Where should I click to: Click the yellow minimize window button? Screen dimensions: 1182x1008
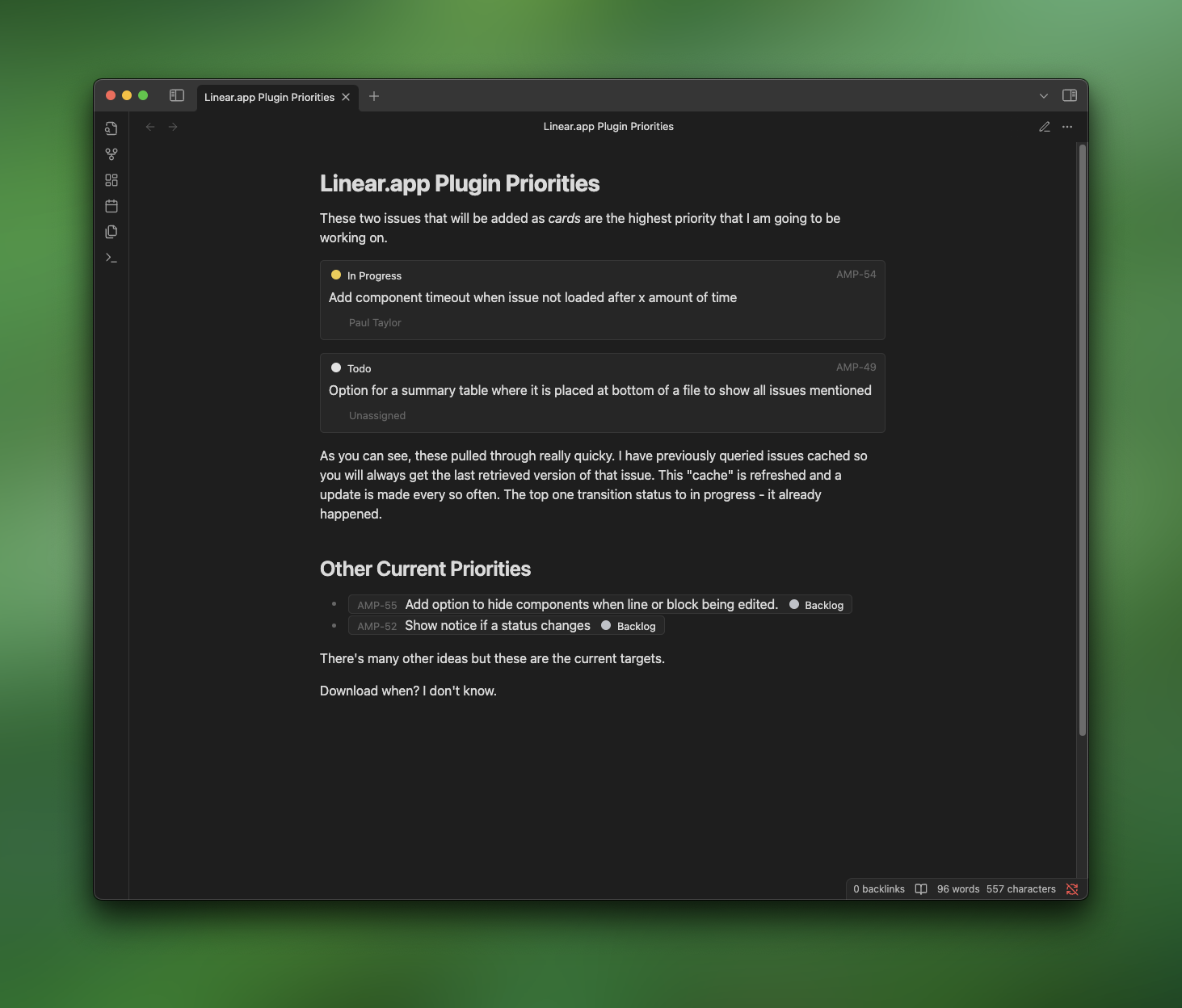(127, 95)
